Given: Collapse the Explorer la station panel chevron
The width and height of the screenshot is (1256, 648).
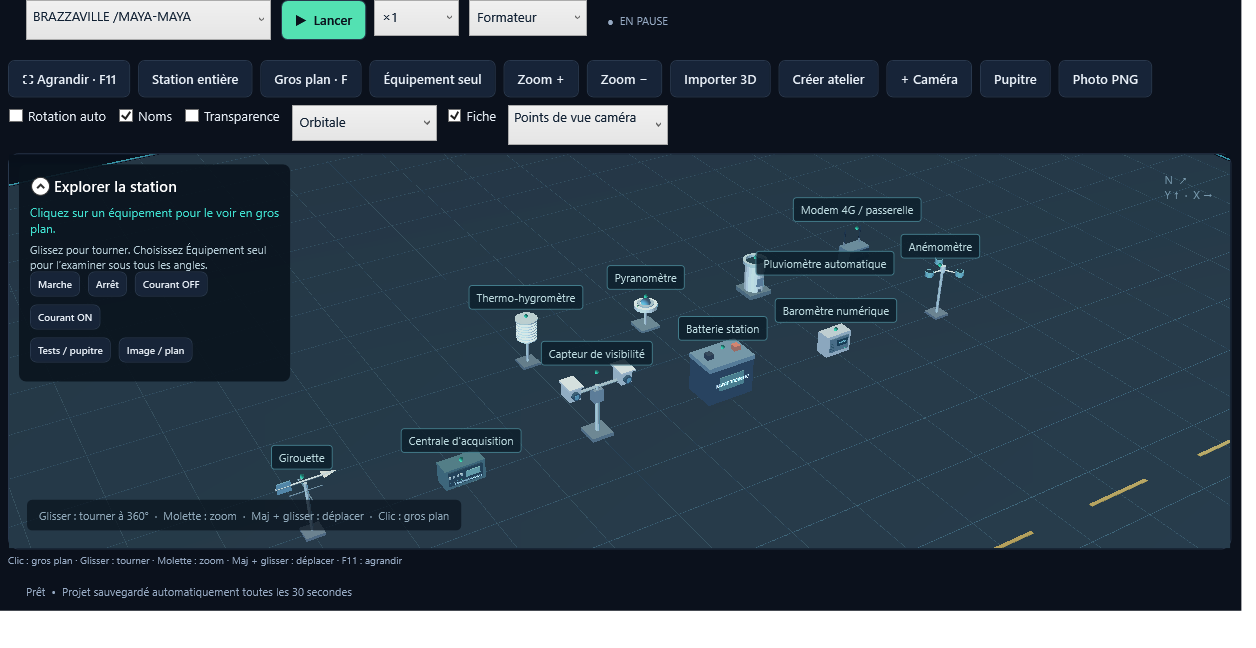Looking at the screenshot, I should click(40, 186).
